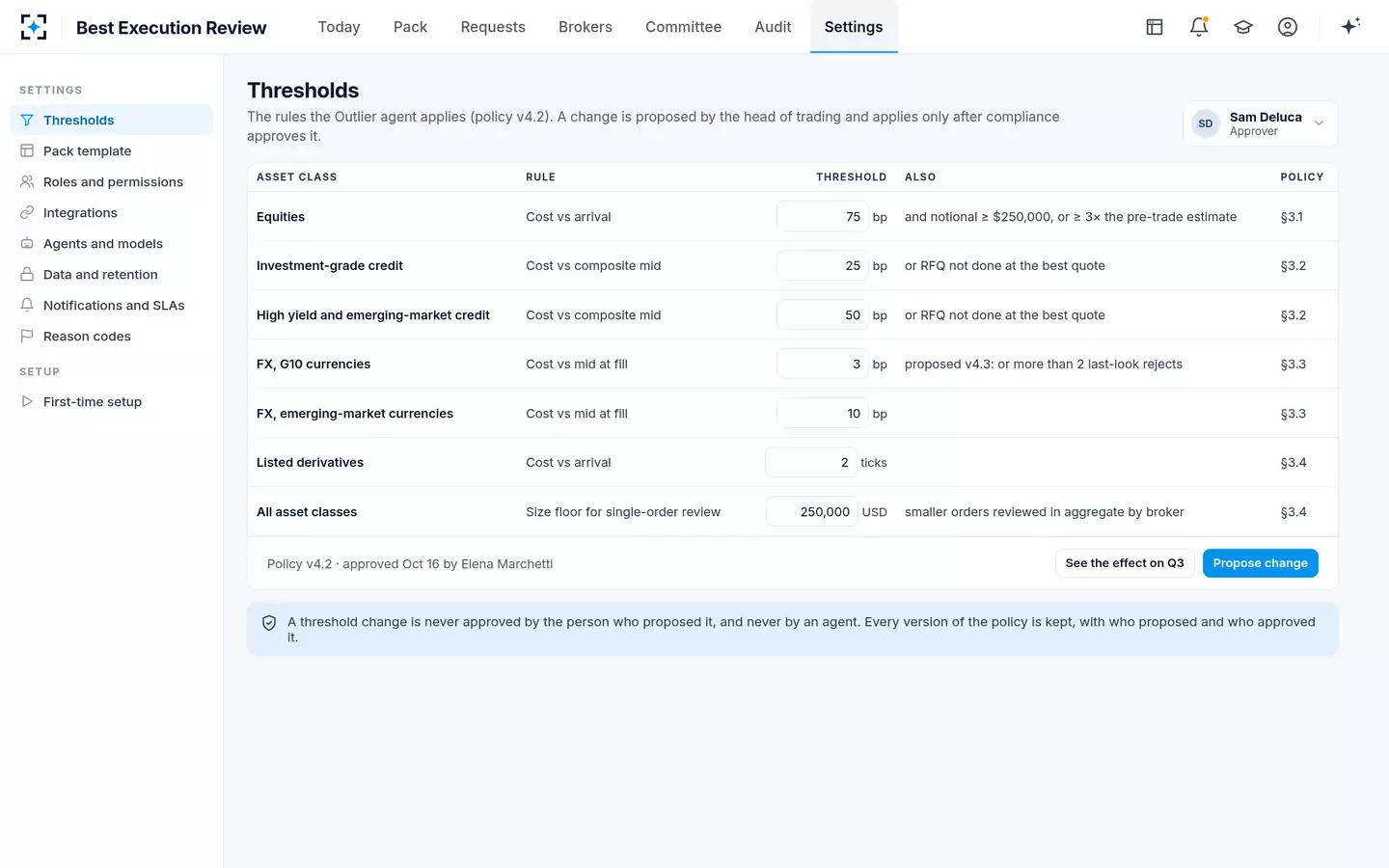Click "smaller orders reviewed in aggregate by broker"
The image size is (1389, 868).
[1045, 512]
